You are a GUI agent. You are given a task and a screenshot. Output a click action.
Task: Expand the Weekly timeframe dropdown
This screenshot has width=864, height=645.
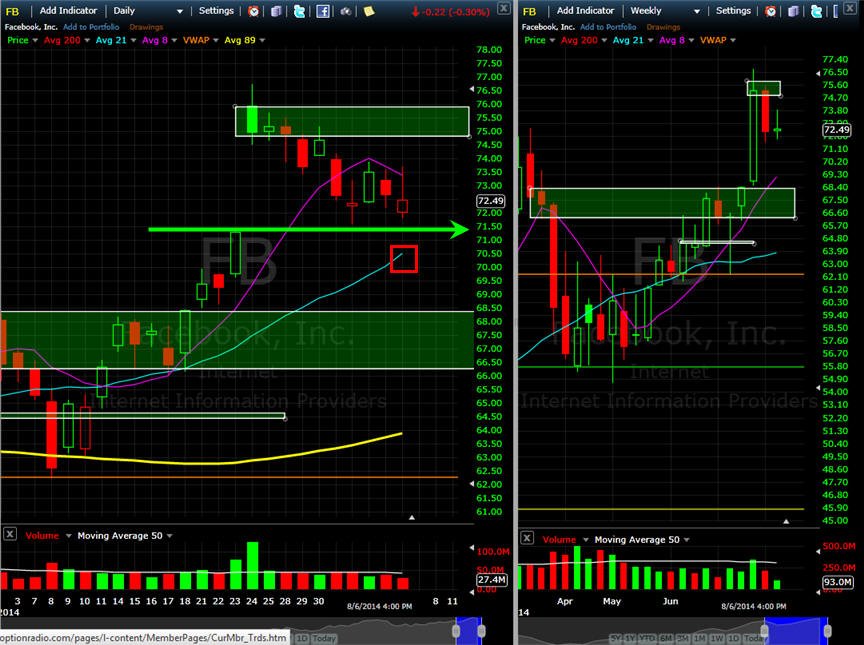tap(696, 11)
